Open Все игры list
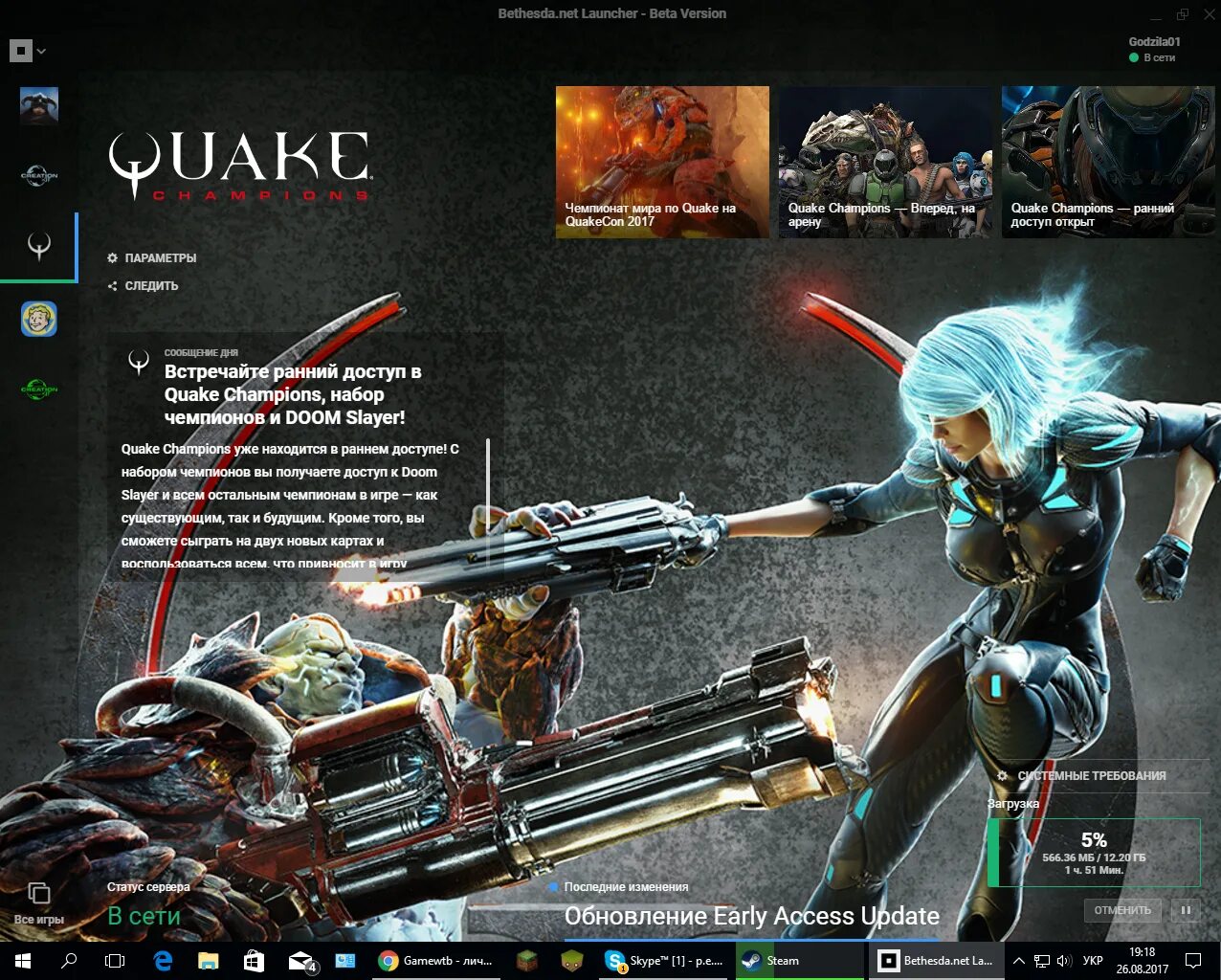1221x980 pixels. [39, 904]
